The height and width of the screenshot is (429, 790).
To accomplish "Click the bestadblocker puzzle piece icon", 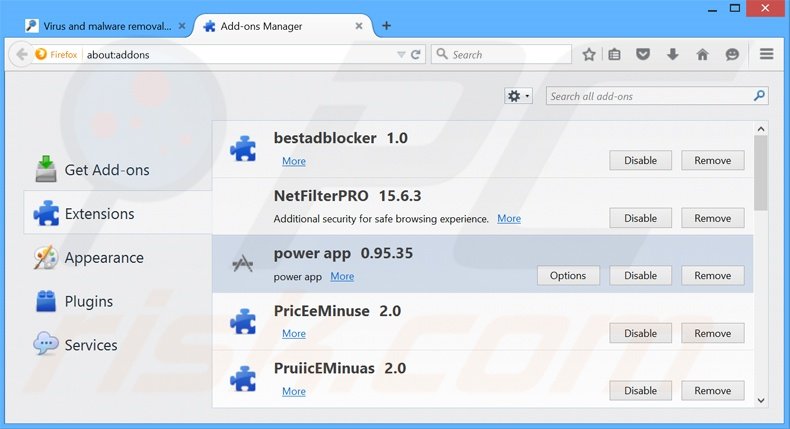I will point(243,149).
